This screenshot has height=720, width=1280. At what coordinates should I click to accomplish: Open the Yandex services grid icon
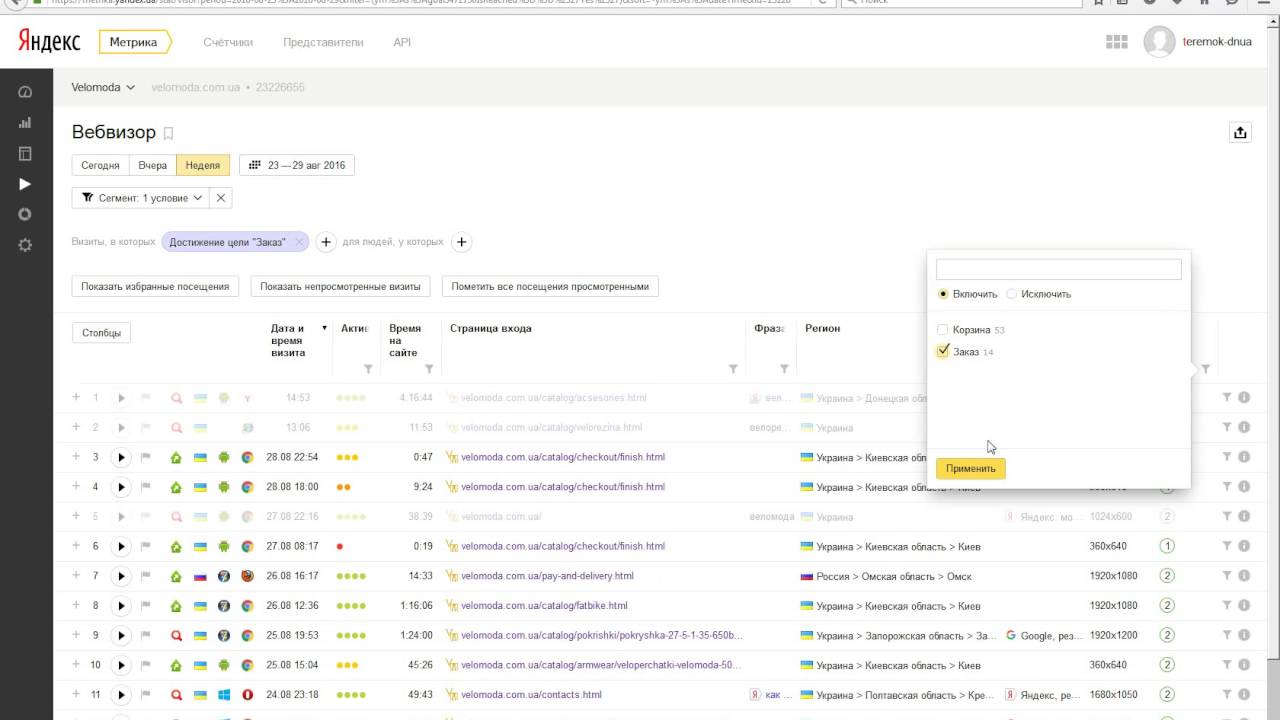click(x=1116, y=42)
